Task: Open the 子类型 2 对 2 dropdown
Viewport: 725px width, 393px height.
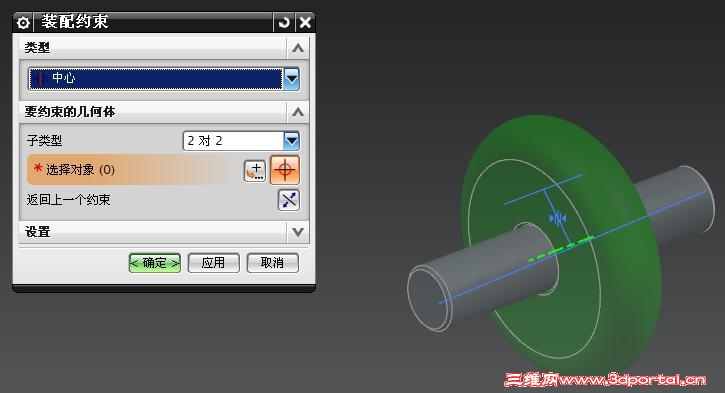Action: (x=292, y=141)
